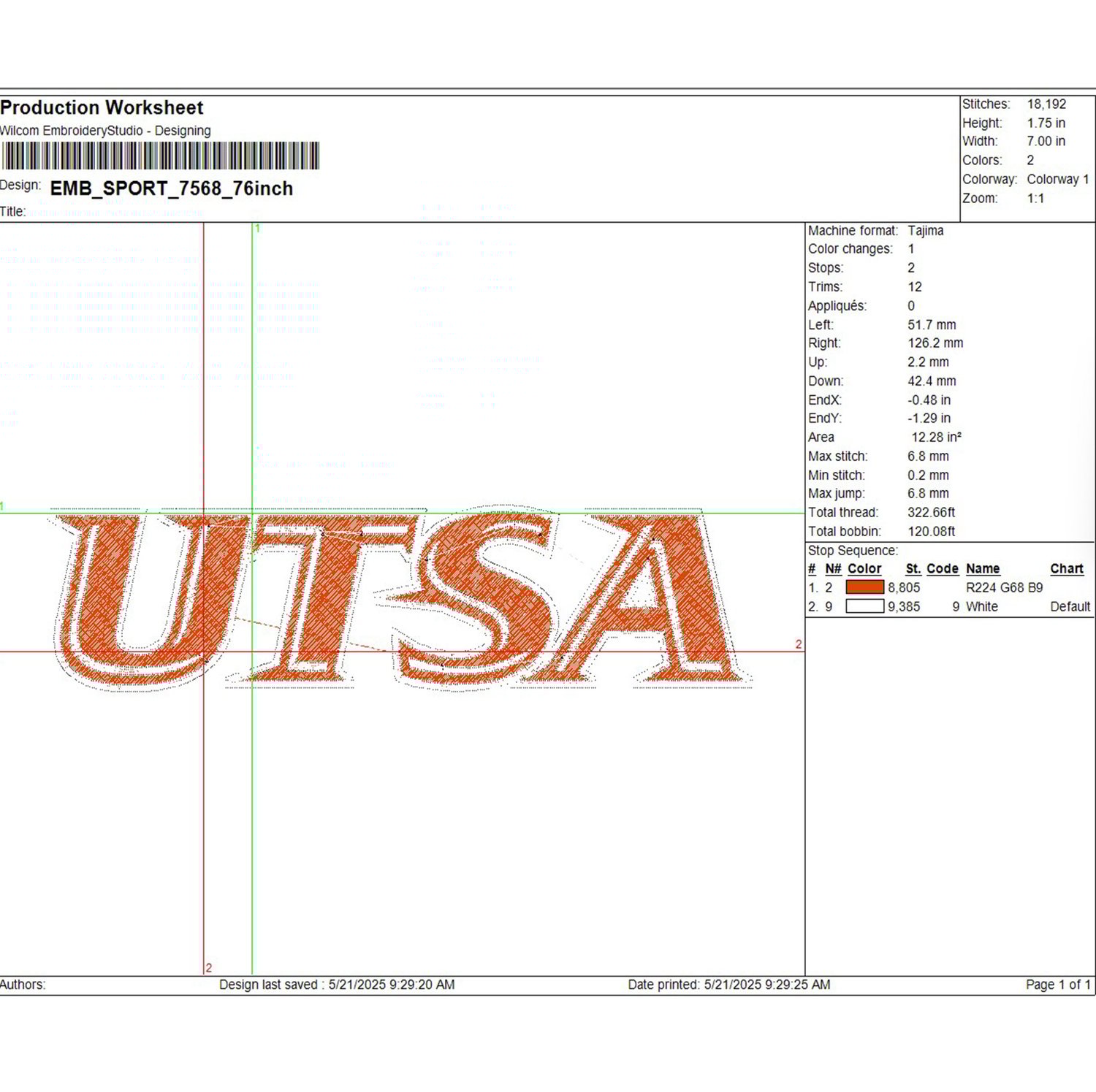Select the Up value "2.2 mm"
The height and width of the screenshot is (1092, 1096).
click(928, 362)
